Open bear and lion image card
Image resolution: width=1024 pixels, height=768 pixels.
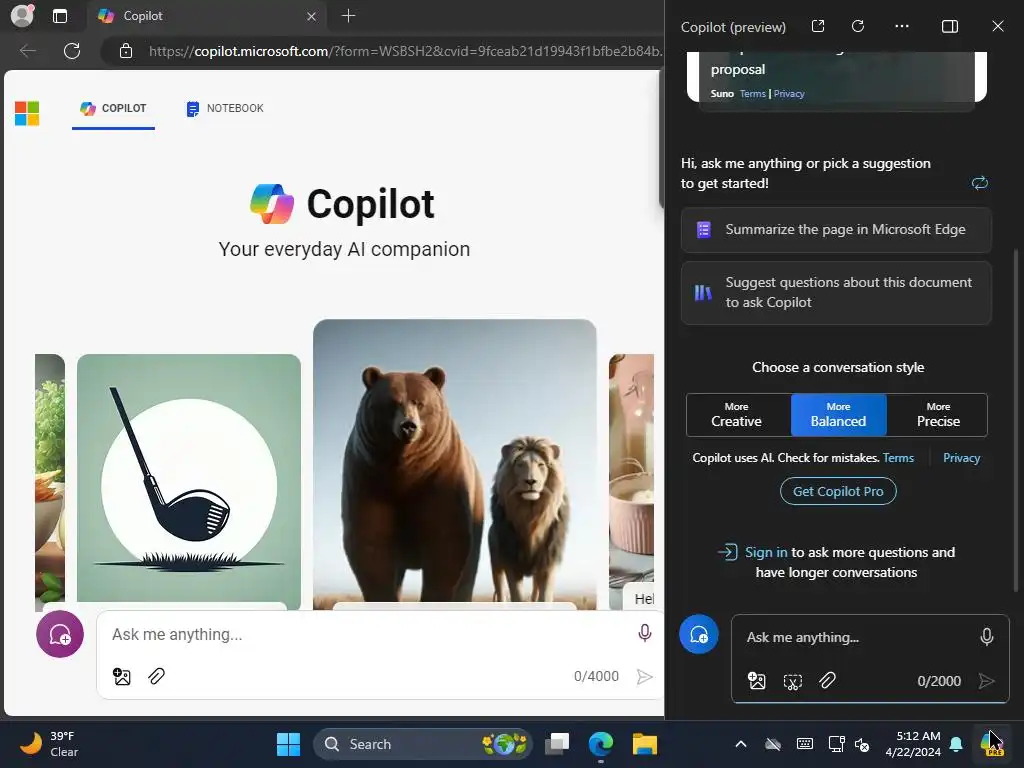coord(455,464)
